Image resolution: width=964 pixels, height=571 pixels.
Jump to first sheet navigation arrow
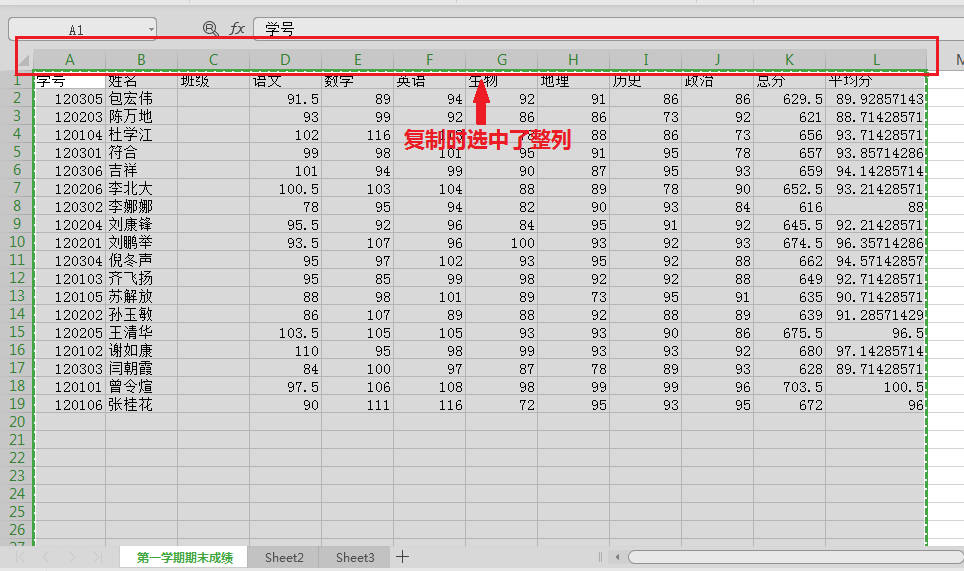(x=20, y=557)
